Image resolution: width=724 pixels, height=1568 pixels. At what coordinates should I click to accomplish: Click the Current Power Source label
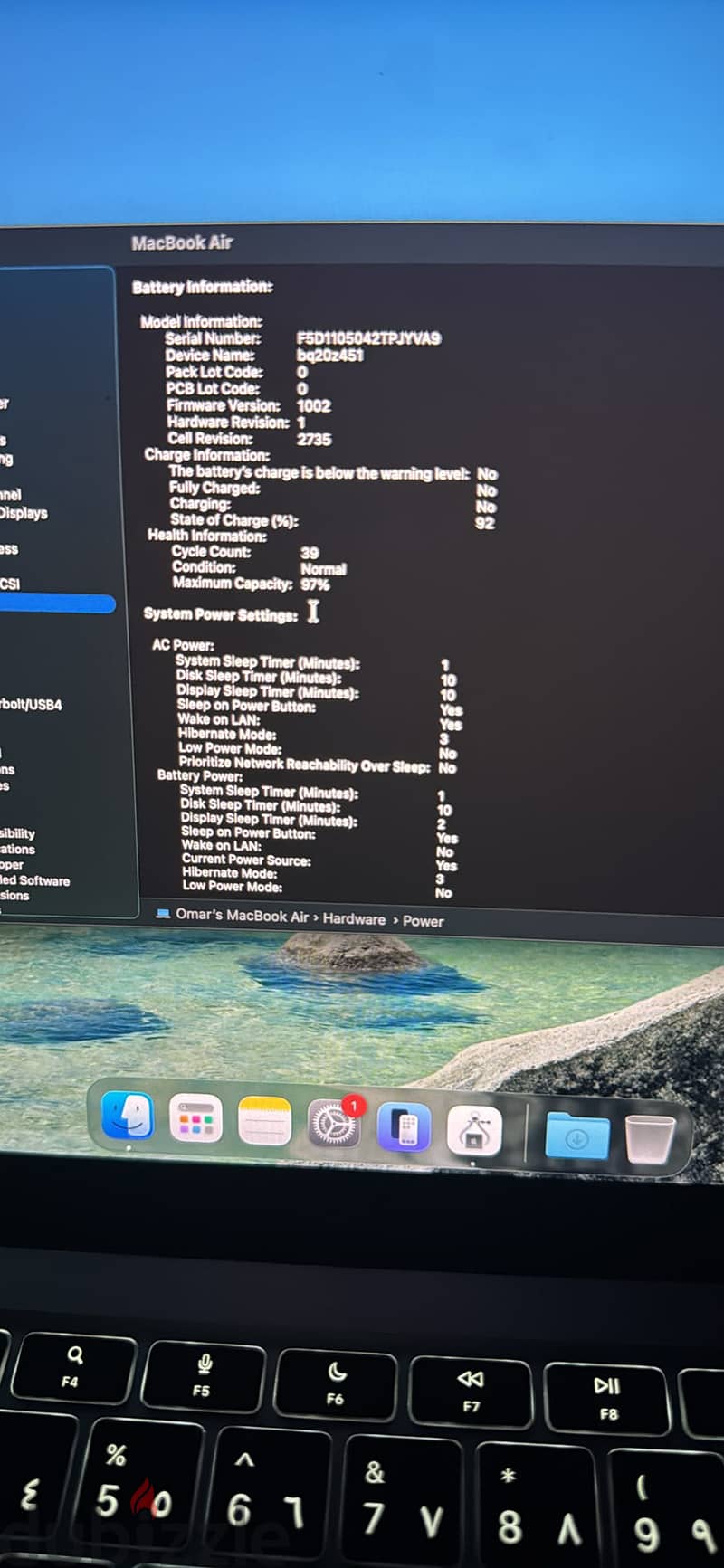coord(246,860)
